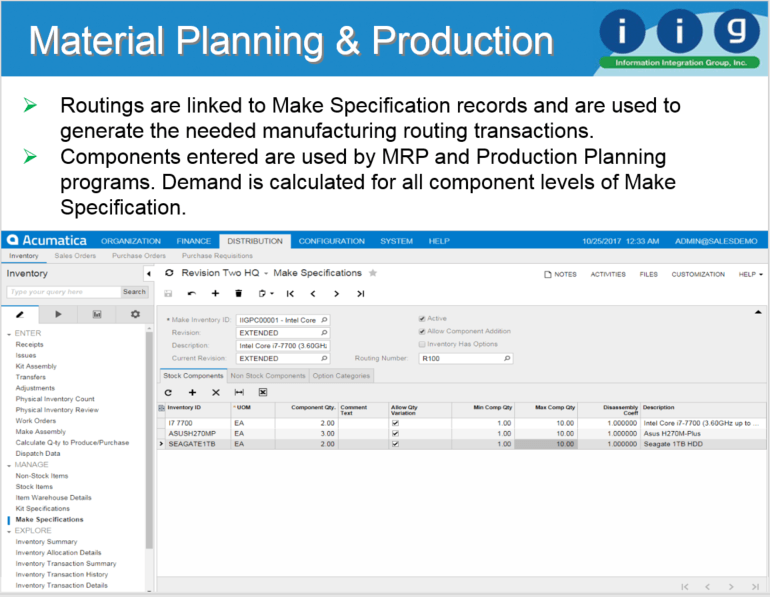Collapse the ENTER section in sidebar
This screenshot has height=597, width=770.
(9, 334)
